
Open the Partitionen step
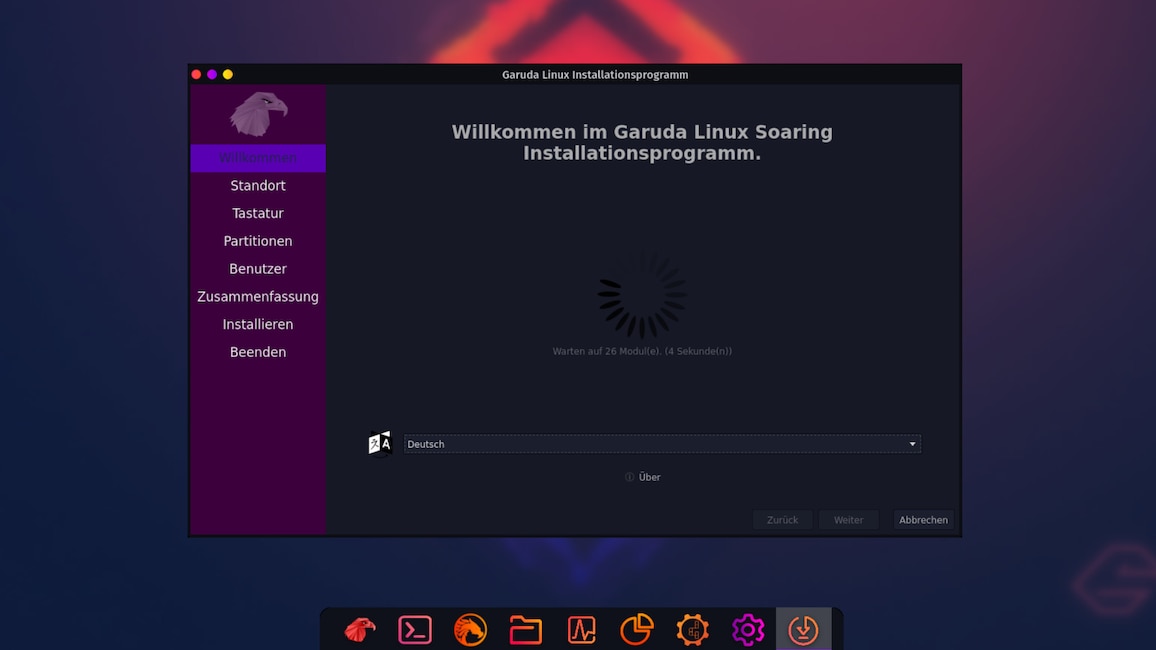coord(257,241)
